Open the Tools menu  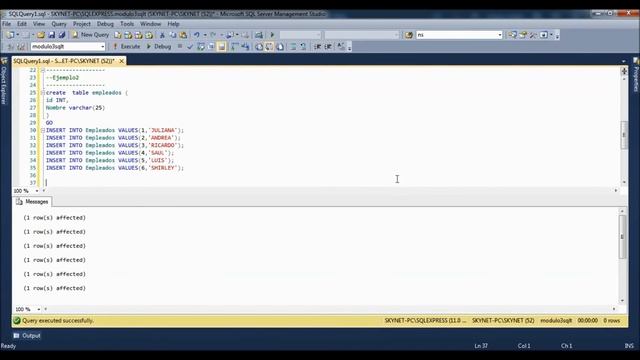coord(127,24)
